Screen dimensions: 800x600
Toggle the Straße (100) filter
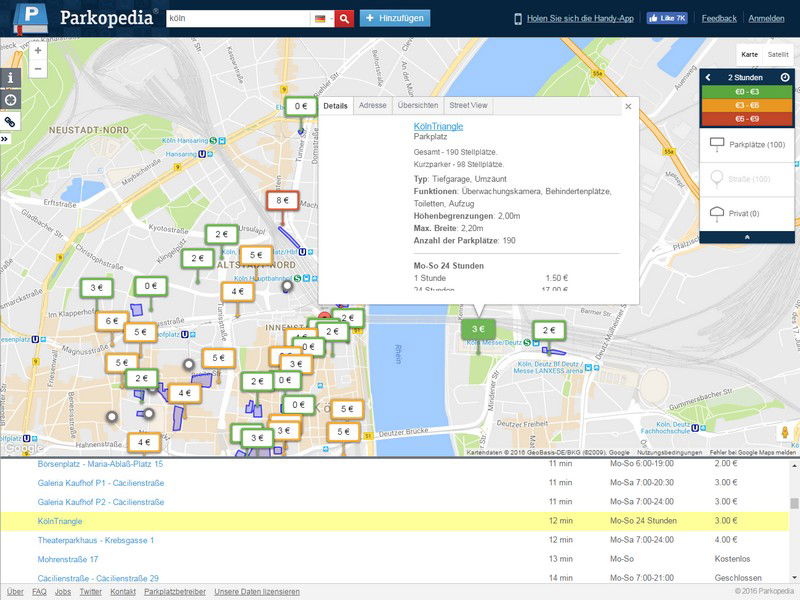[x=747, y=179]
